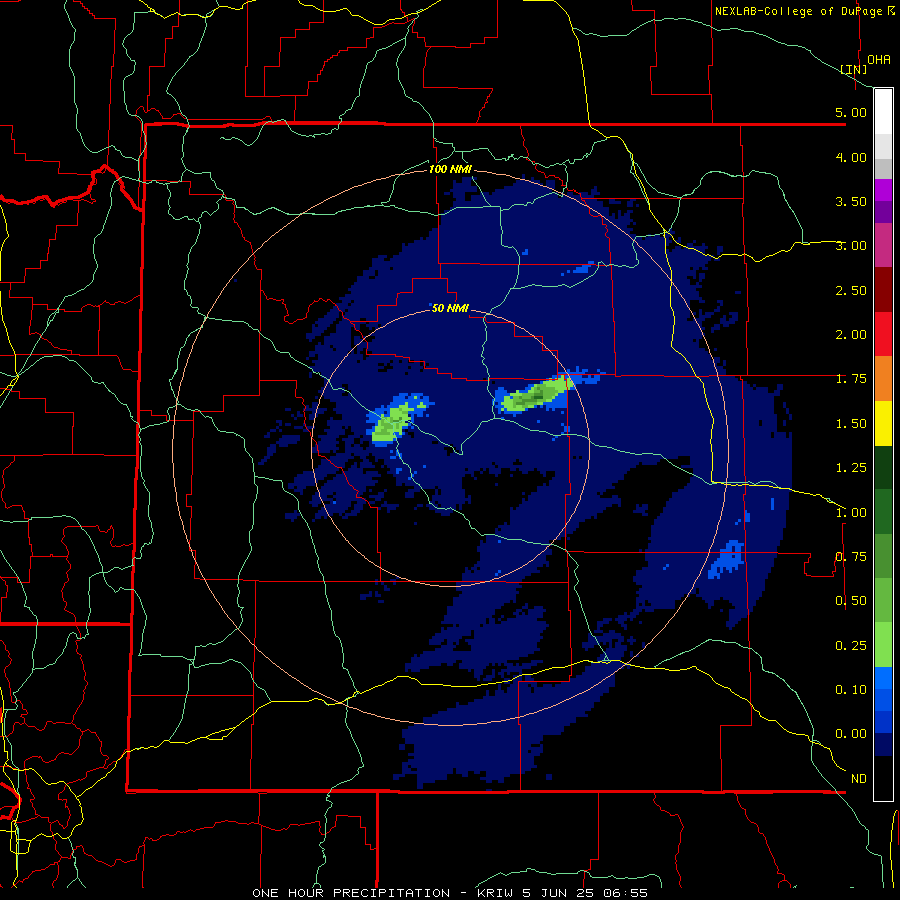
Task: Click the OHA product label
Action: 879,59
